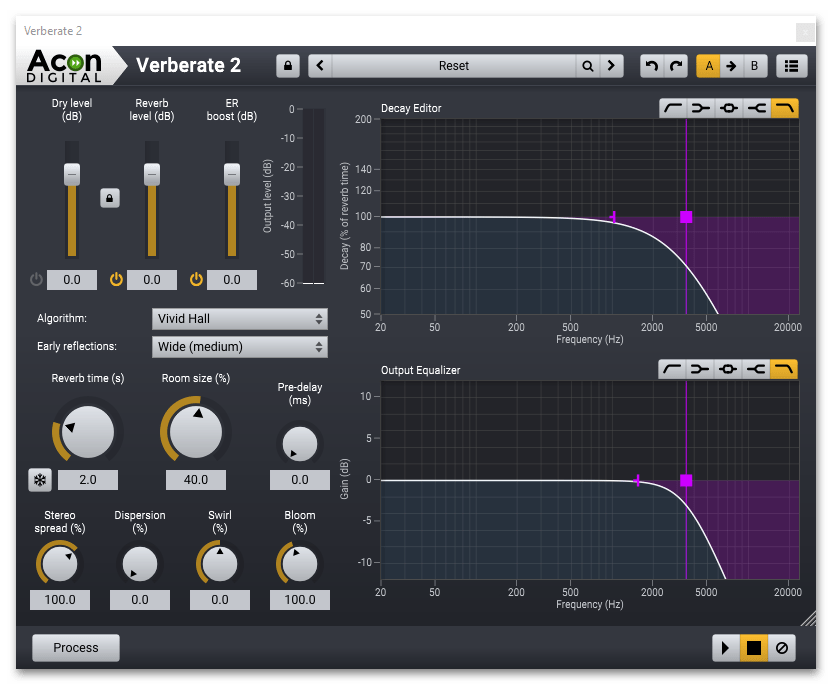Image resolution: width=832 pixels, height=685 pixels.
Task: Open the plugin menu list icon
Action: pyautogui.click(x=792, y=66)
